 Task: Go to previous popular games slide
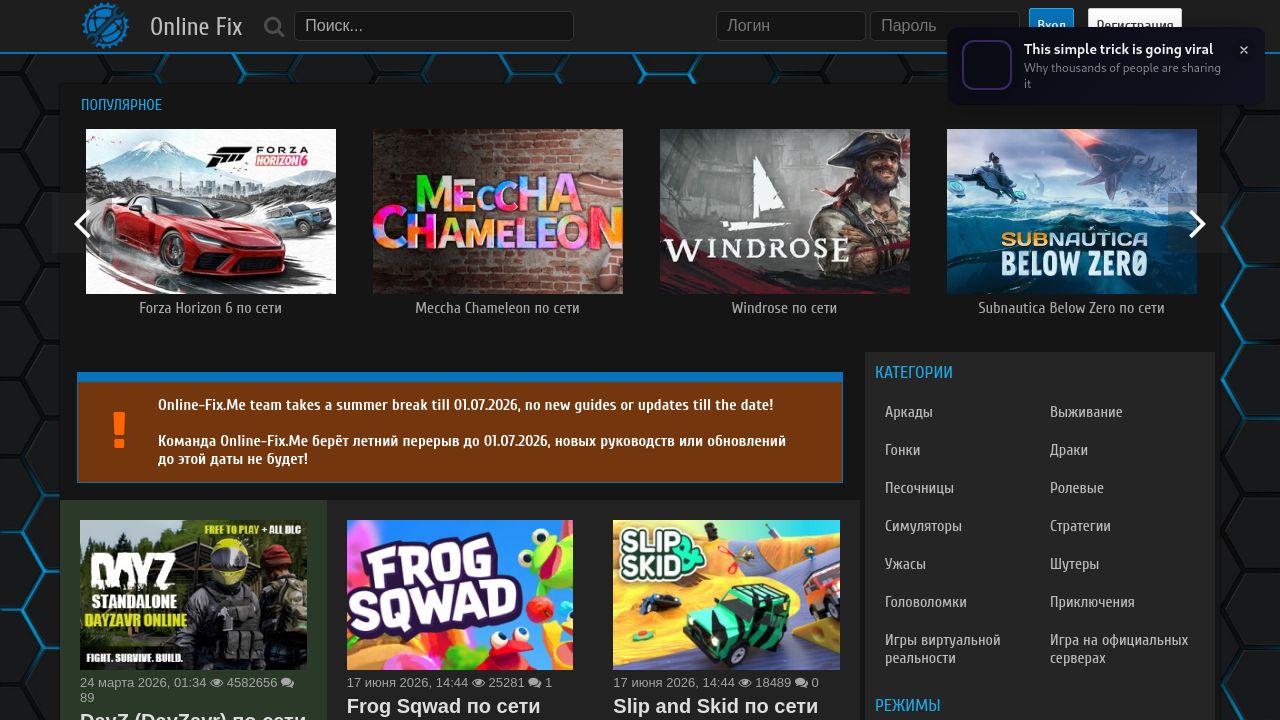82,224
